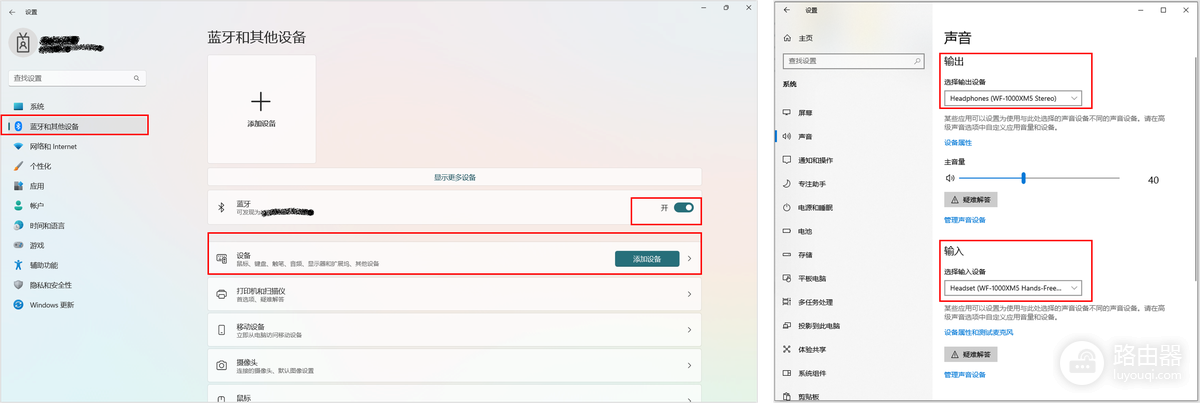Open 应用 settings in the left sidebar

(x=36, y=186)
